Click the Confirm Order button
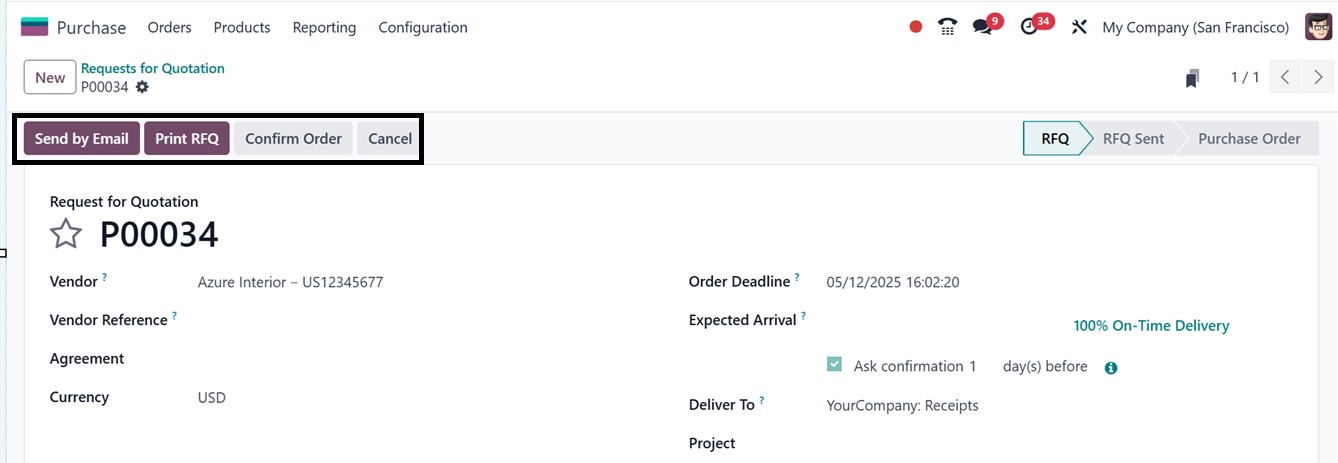Image resolution: width=1338 pixels, height=463 pixels. tap(293, 139)
